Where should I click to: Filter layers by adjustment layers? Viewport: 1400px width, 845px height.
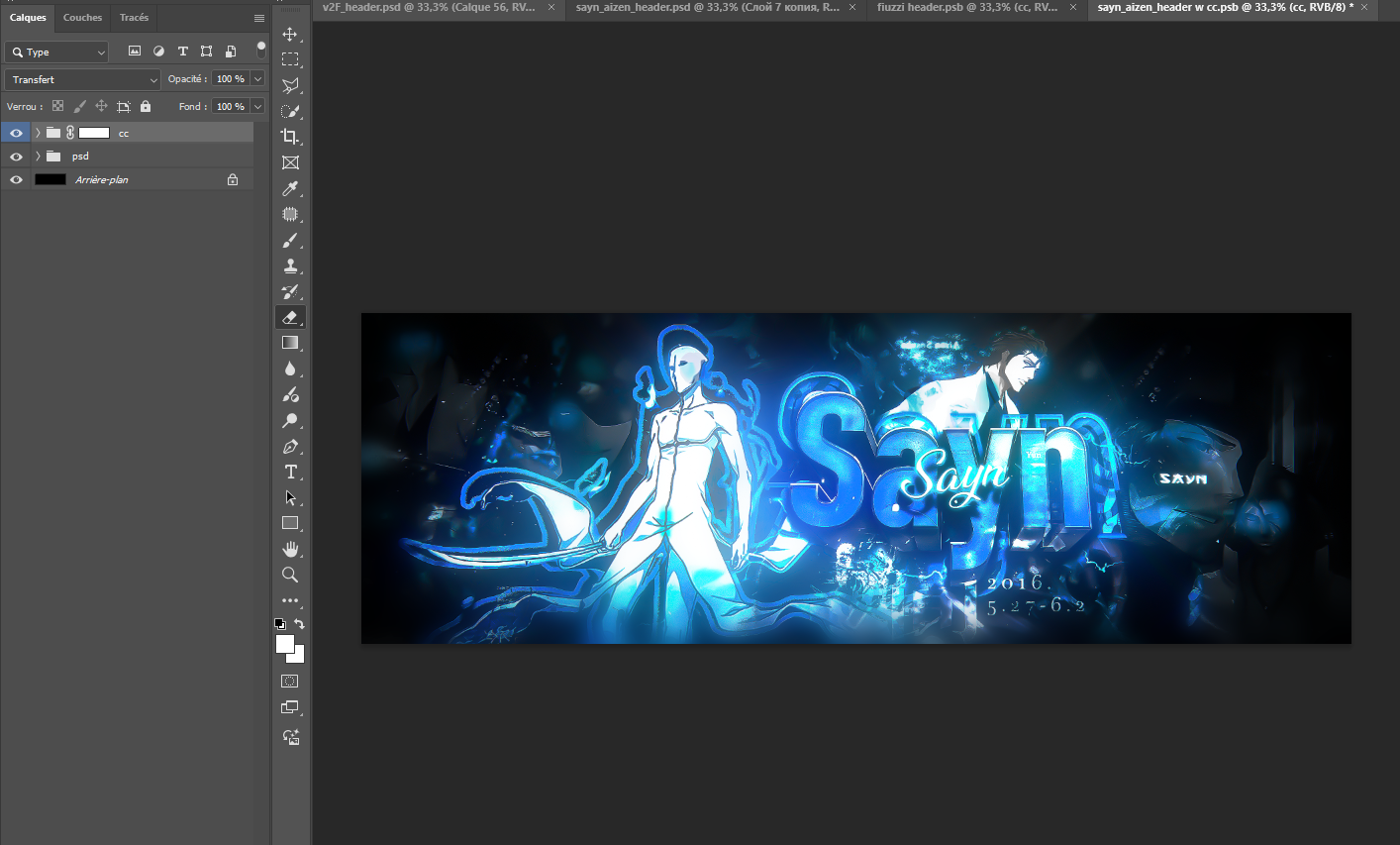pyautogui.click(x=158, y=52)
